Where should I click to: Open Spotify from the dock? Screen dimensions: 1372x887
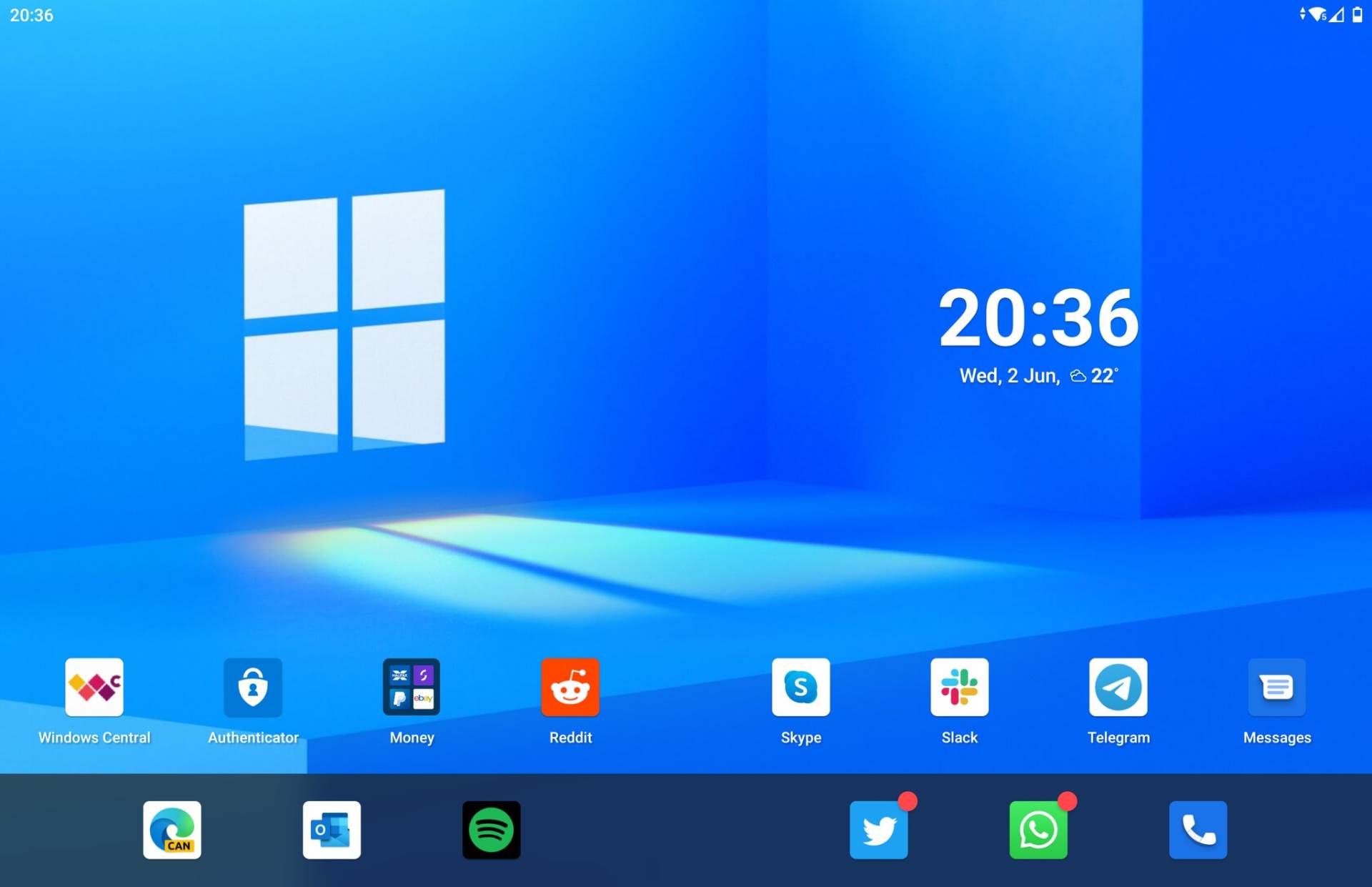[x=491, y=831]
